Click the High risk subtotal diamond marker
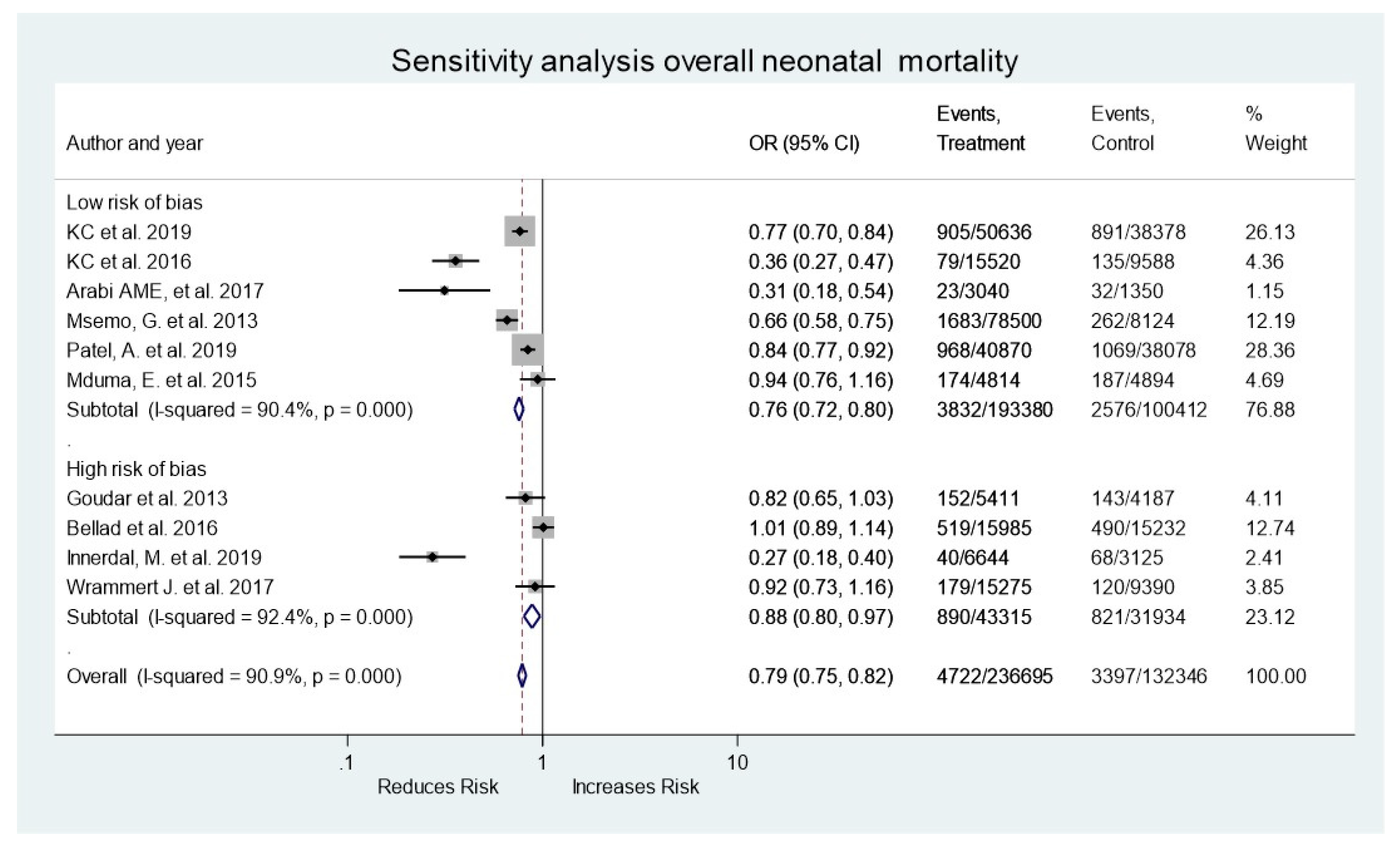The image size is (1400, 850). click(x=532, y=616)
